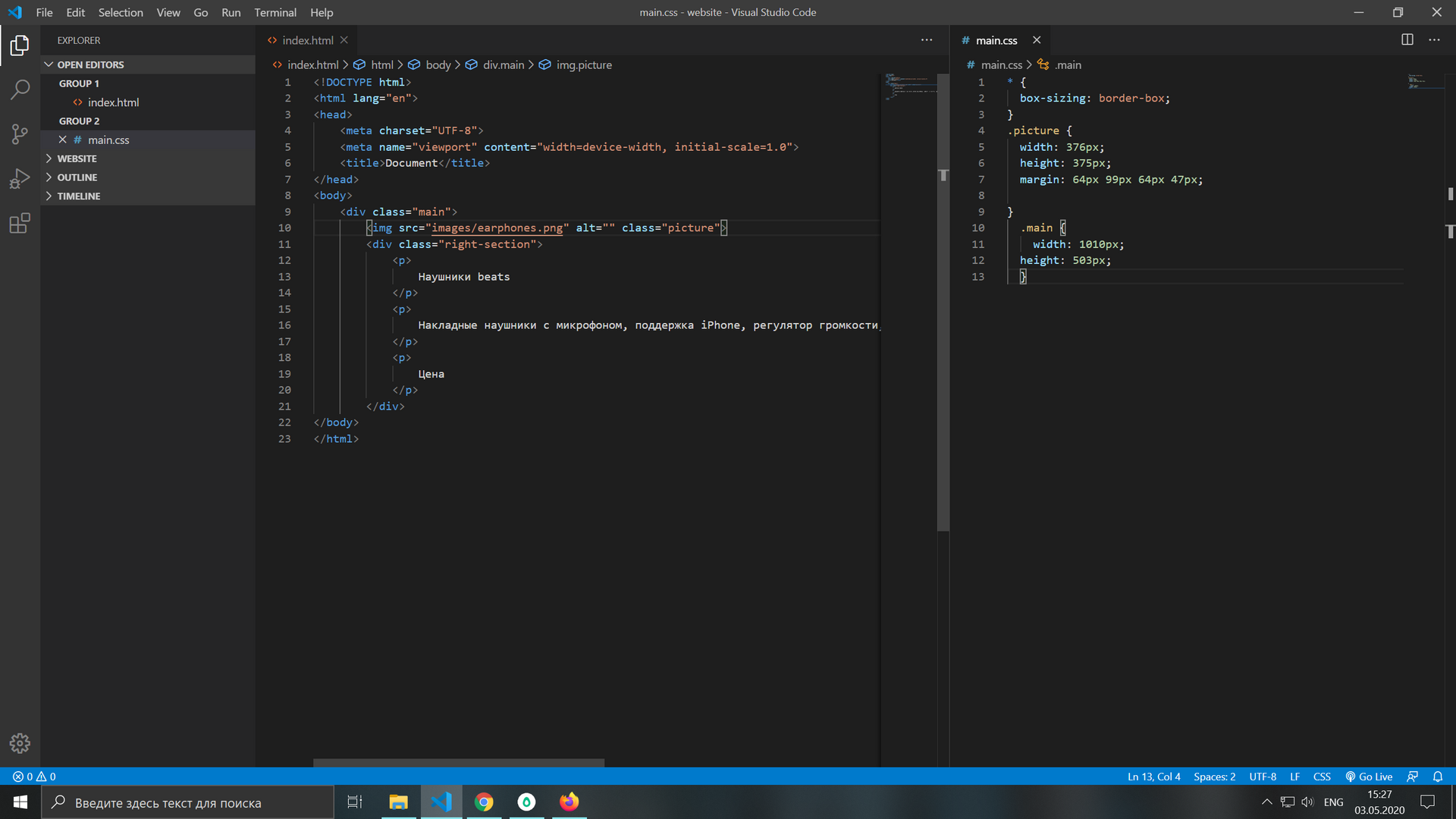Close main.css in Open Editors list
Screen dimensions: 1456x819
(x=63, y=140)
